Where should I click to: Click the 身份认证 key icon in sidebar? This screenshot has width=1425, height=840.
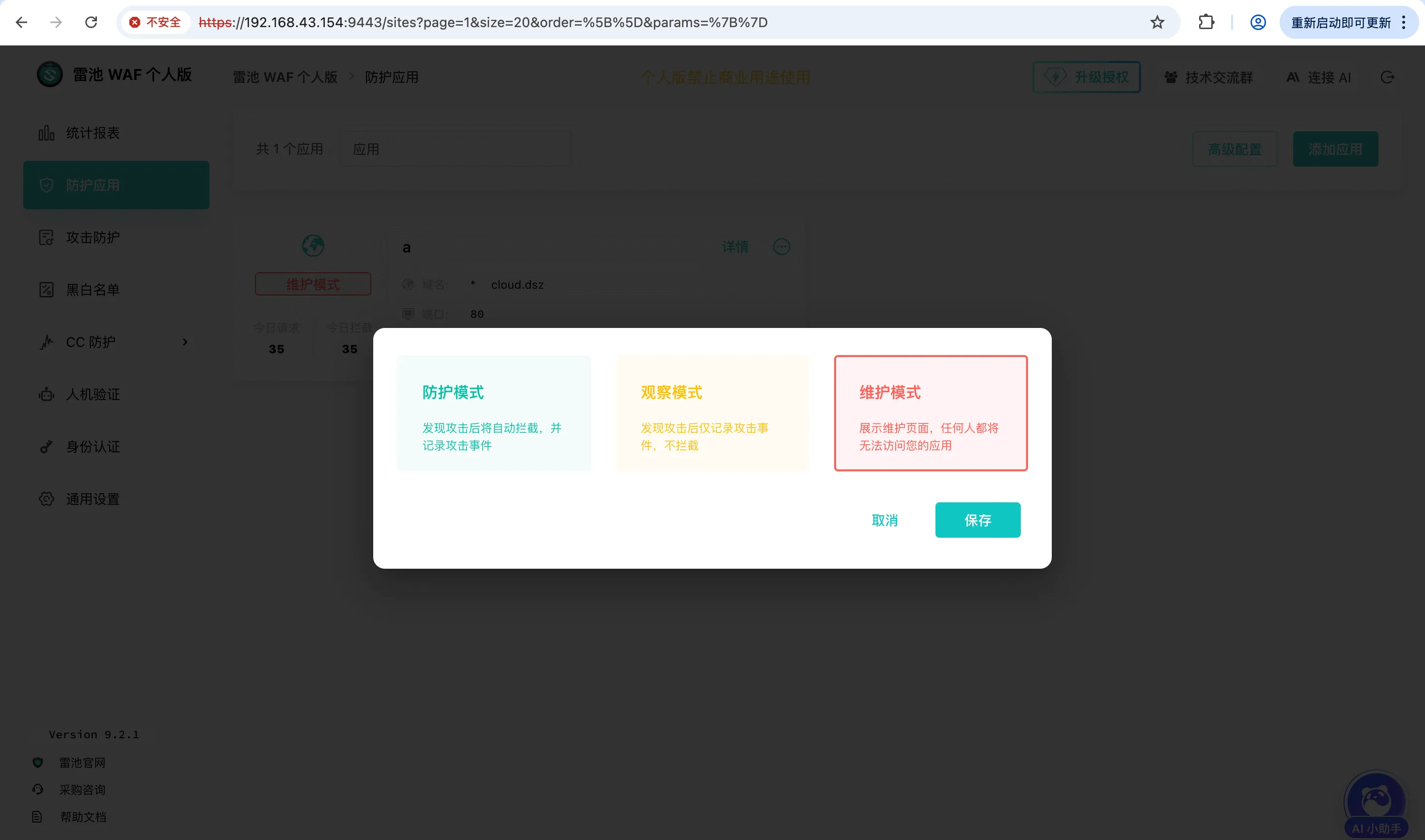tap(47, 447)
